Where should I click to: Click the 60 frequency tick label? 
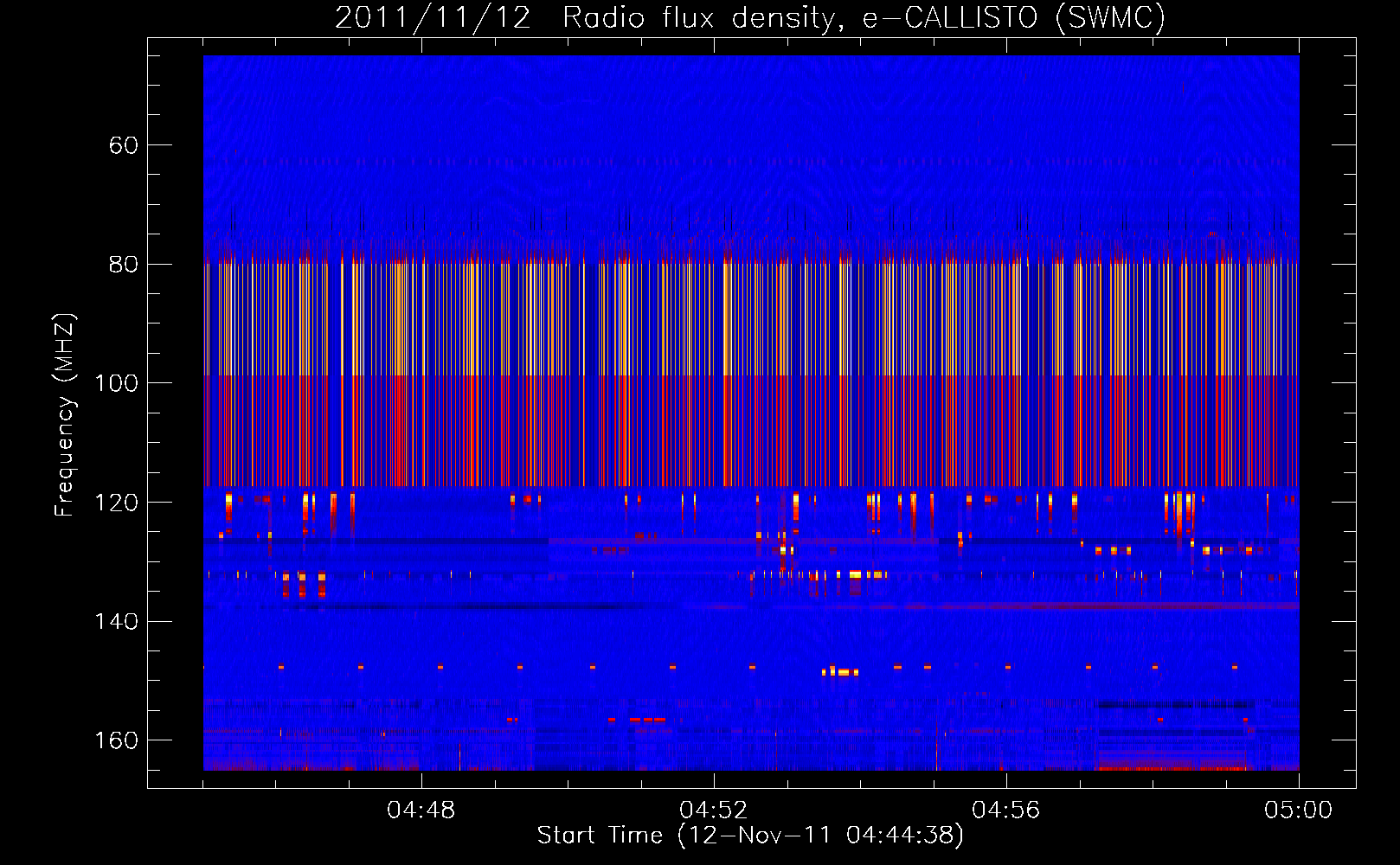coord(124,145)
